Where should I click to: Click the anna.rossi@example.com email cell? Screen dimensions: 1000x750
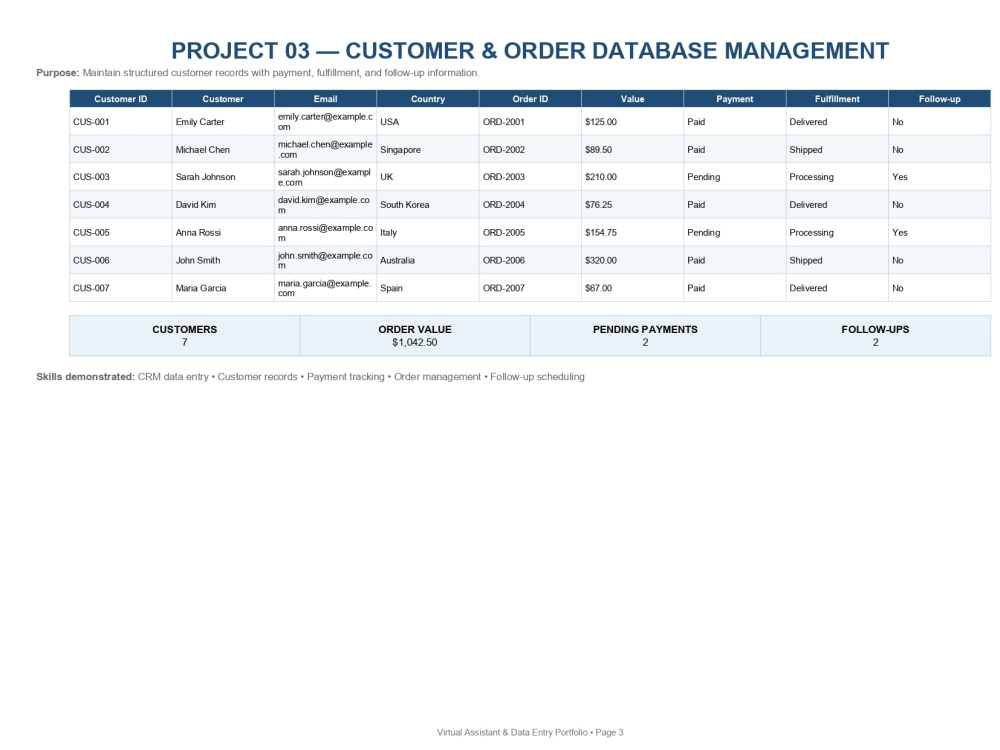pyautogui.click(x=325, y=232)
